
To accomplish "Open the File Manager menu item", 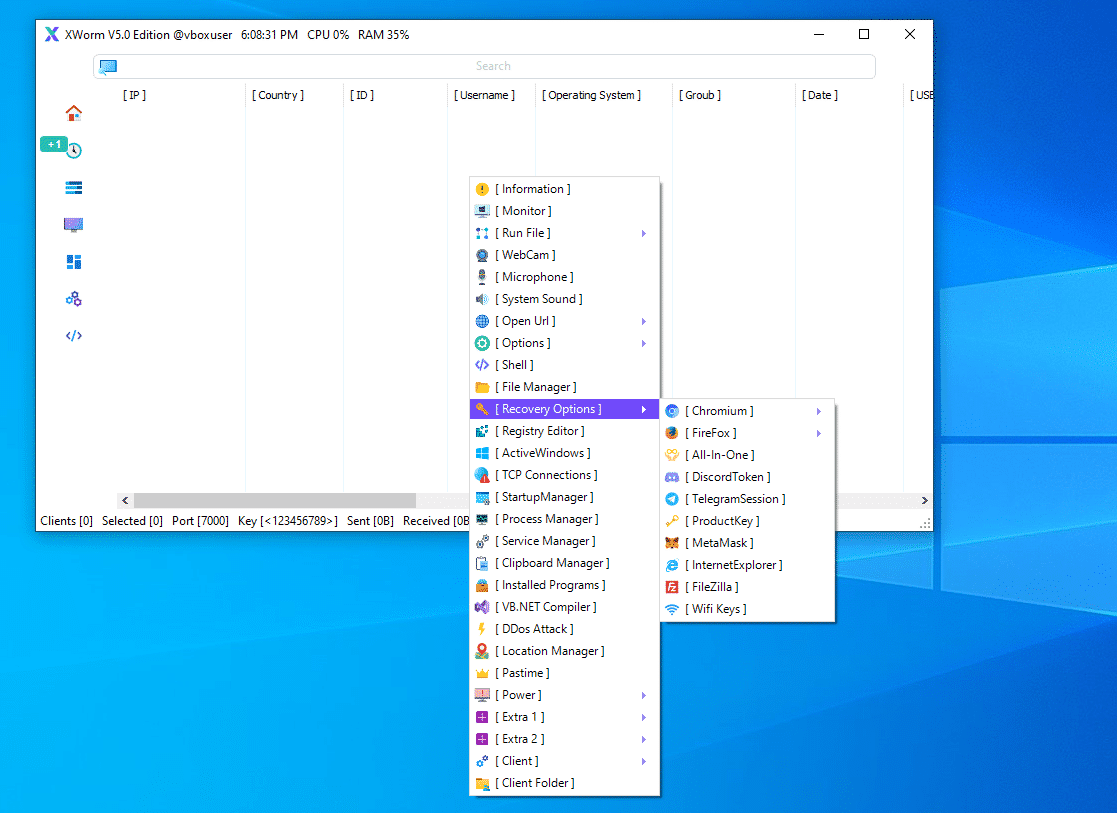I will point(538,387).
